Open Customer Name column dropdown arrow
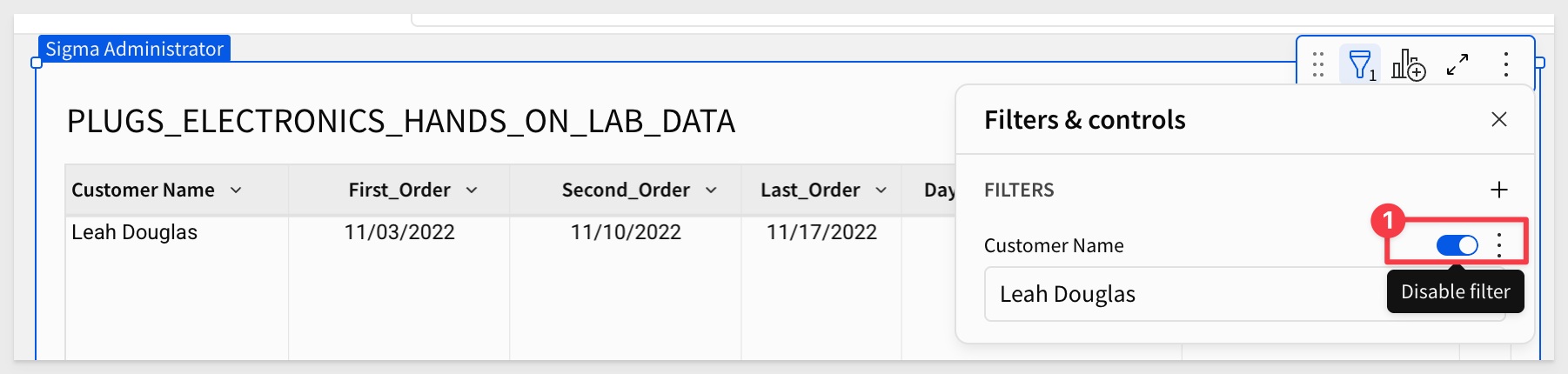This screenshot has width=1568, height=374. pos(236,190)
